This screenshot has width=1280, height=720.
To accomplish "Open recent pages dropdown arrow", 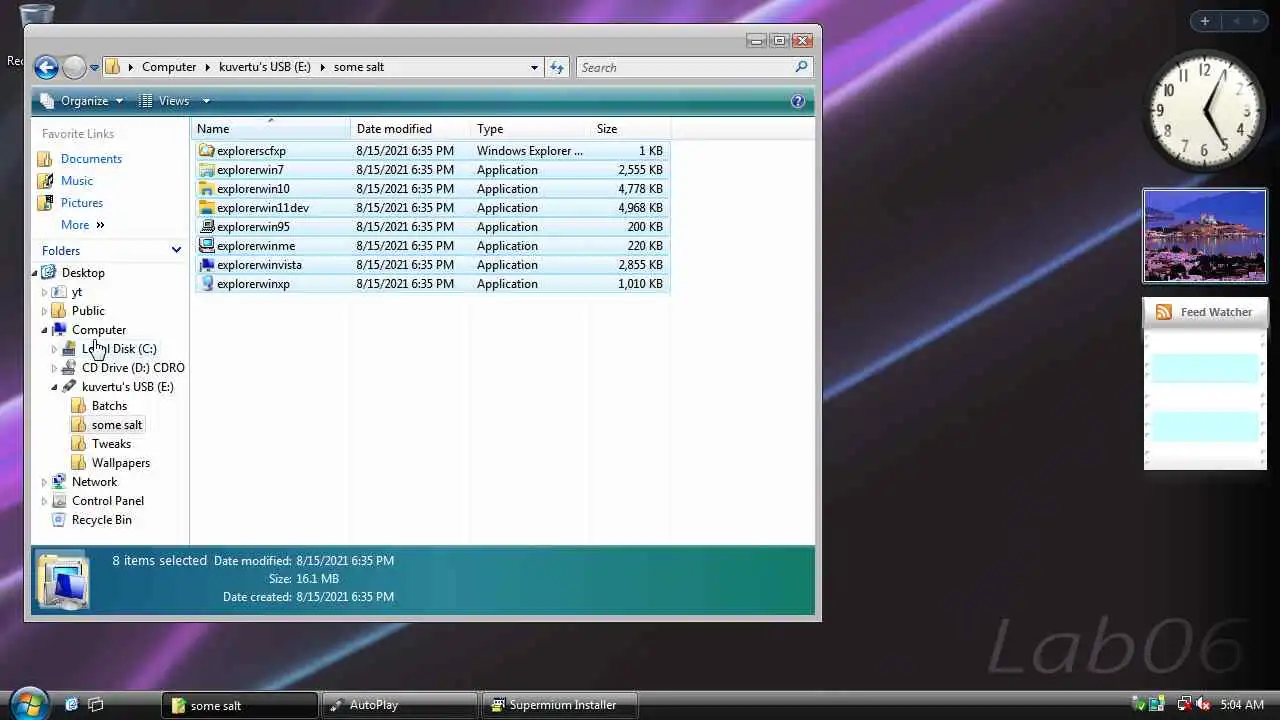I will pos(94,68).
